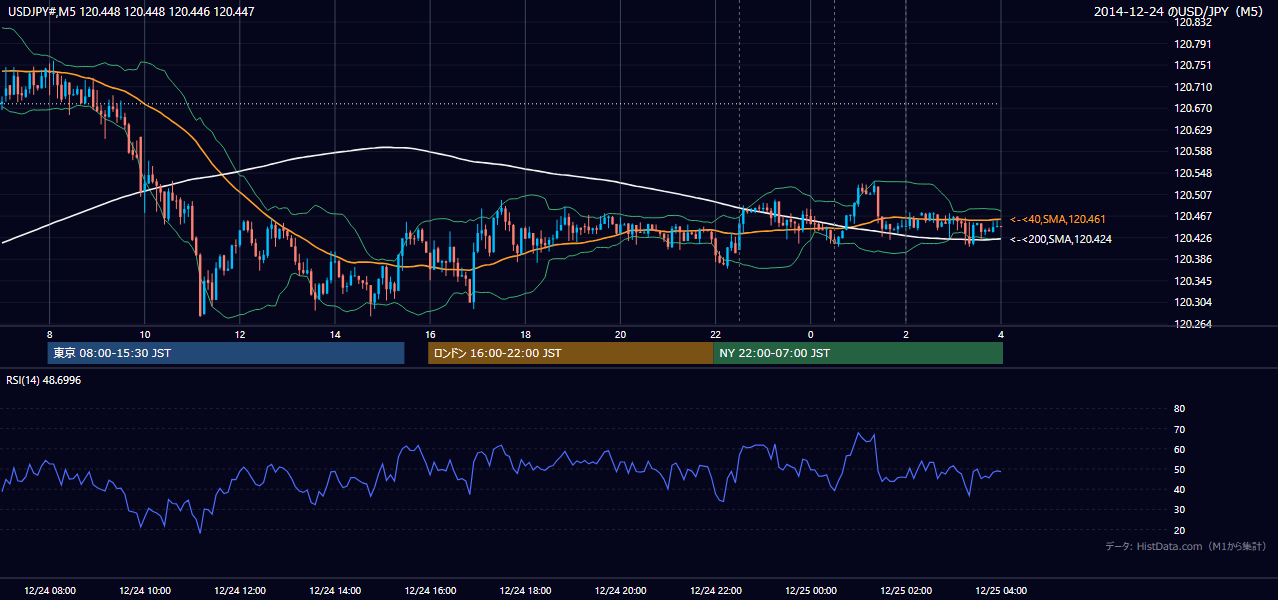
Task: Click the HistData.com data source credit
Action: tap(1186, 546)
